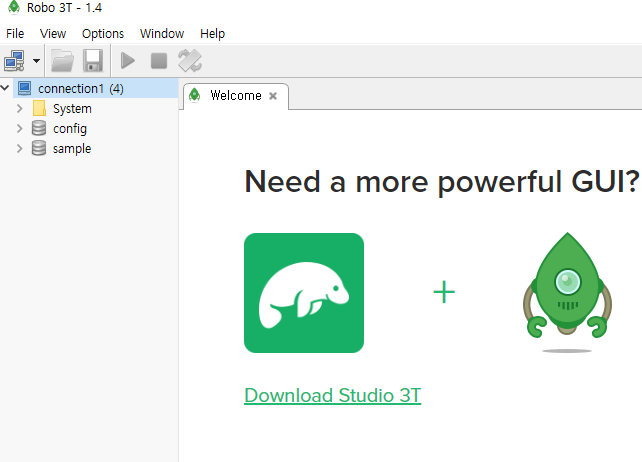Click the config database cylinder icon
Viewport: 642px width, 462px height.
click(39, 128)
